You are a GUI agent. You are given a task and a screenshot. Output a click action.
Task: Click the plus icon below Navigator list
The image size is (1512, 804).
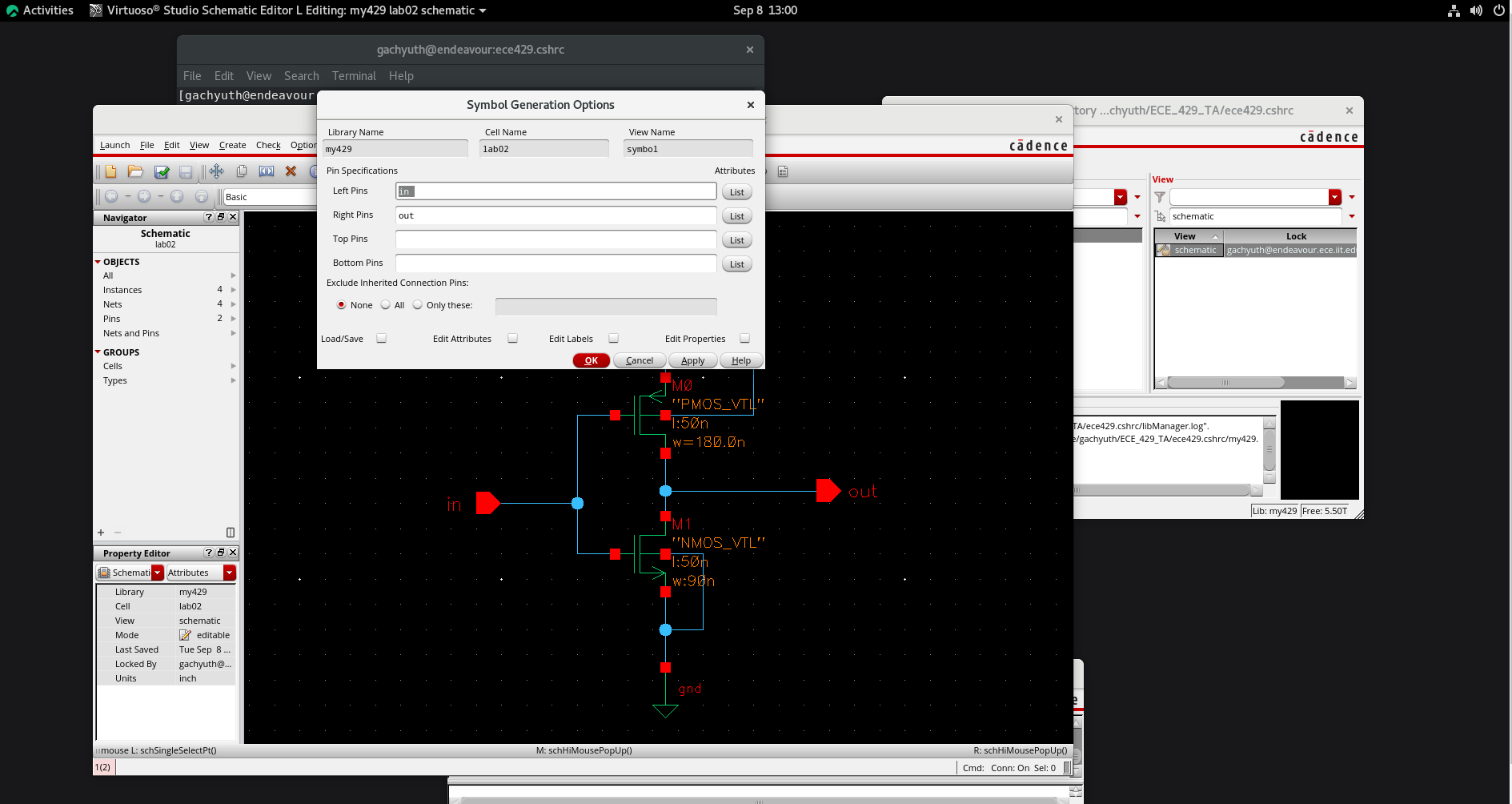tap(101, 533)
